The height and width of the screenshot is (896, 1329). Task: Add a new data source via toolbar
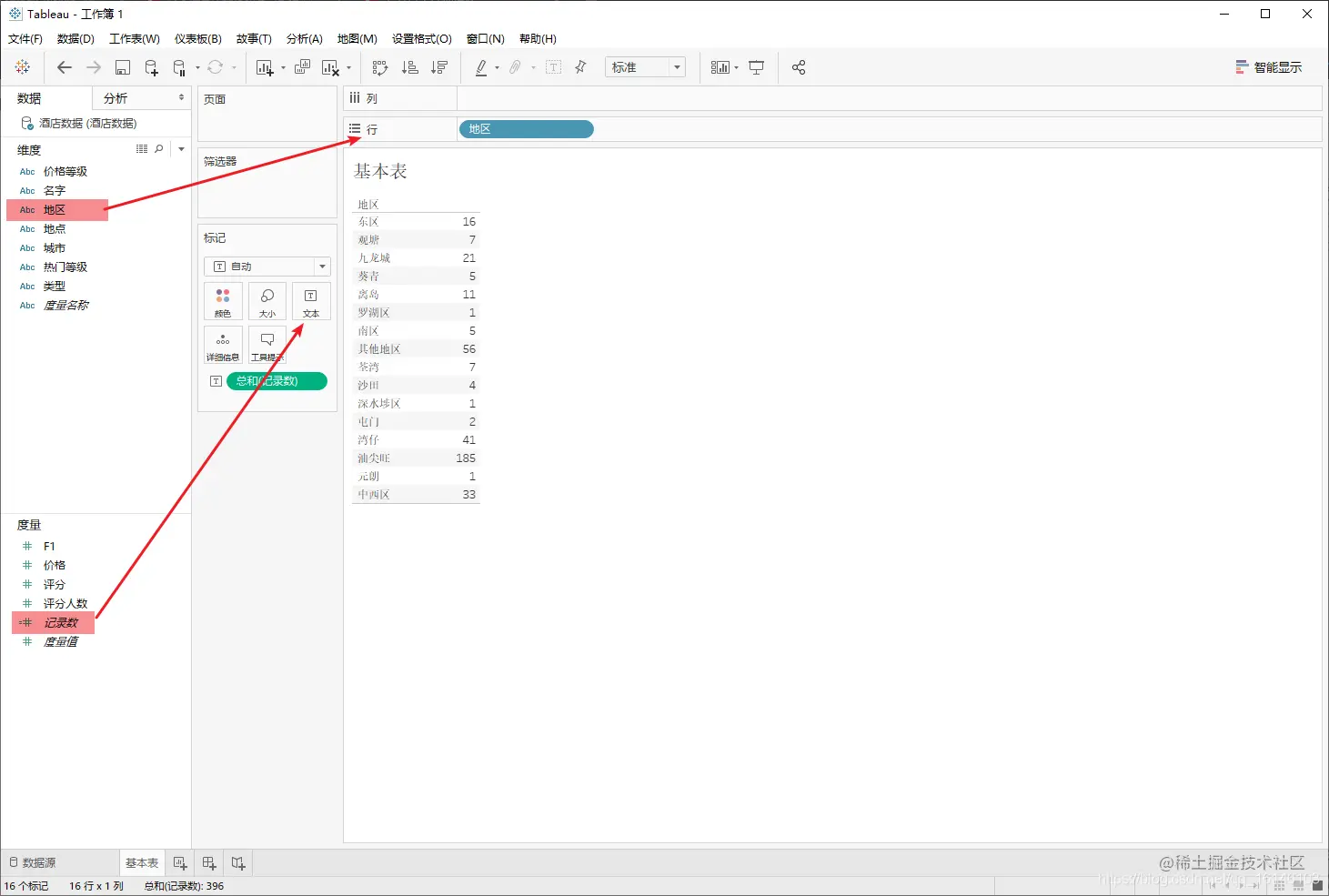point(152,67)
